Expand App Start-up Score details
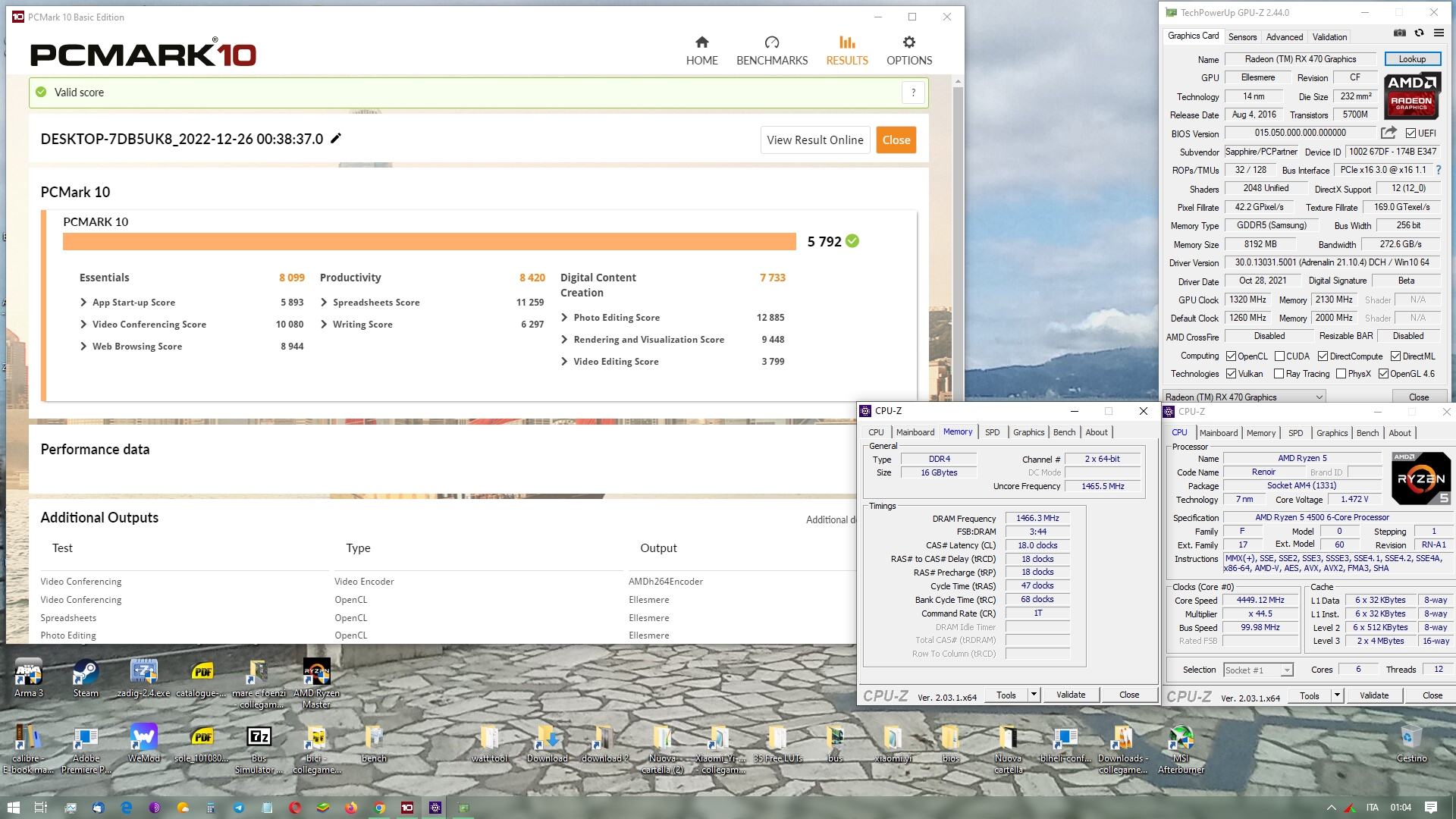Image resolution: width=1456 pixels, height=819 pixels. [x=83, y=303]
